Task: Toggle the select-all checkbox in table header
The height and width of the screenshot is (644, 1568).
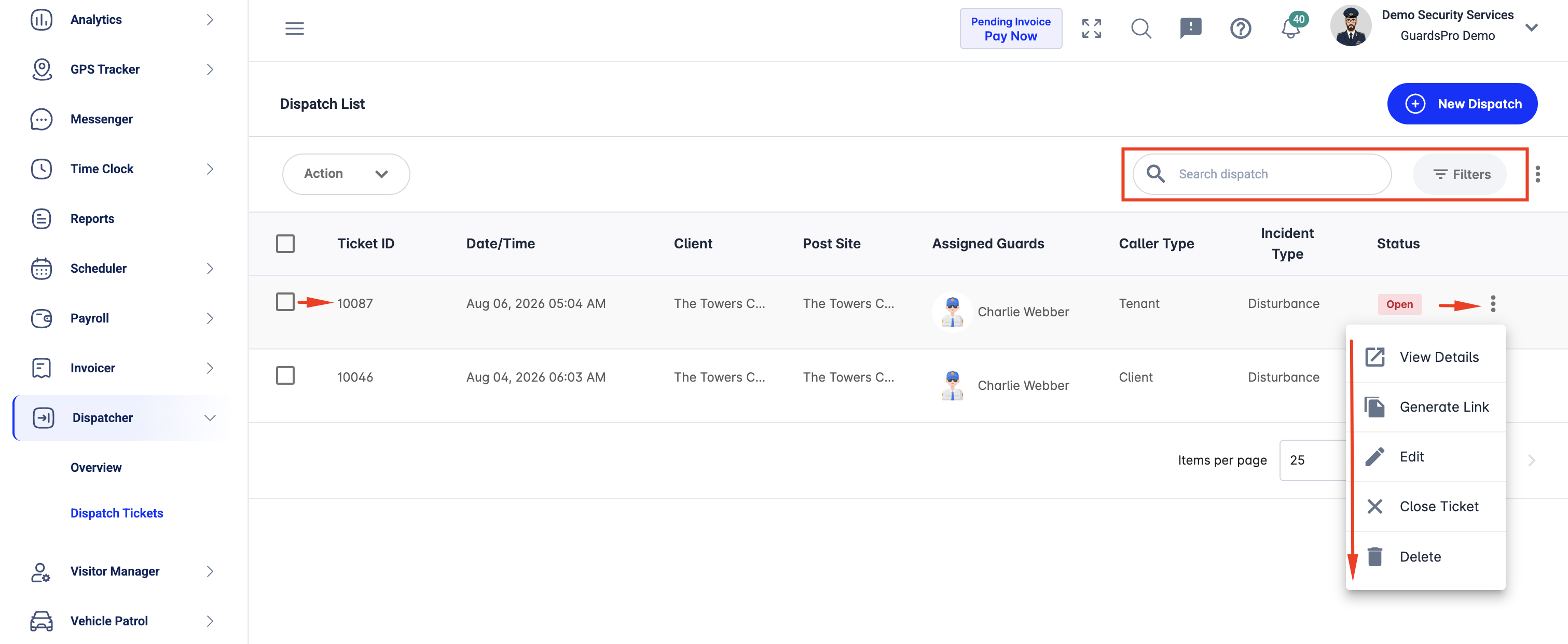Action: click(285, 244)
